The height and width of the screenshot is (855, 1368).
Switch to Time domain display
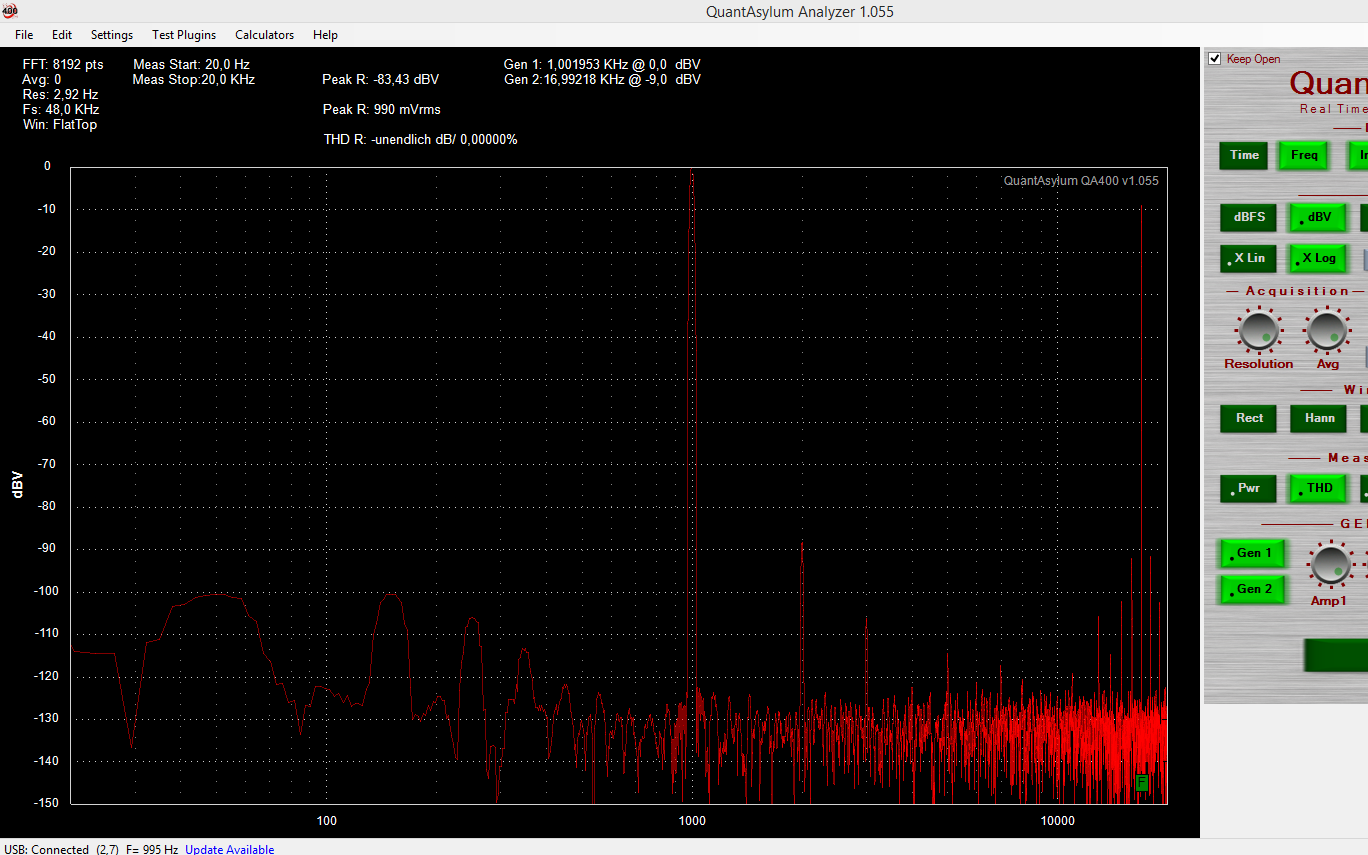(1244, 155)
